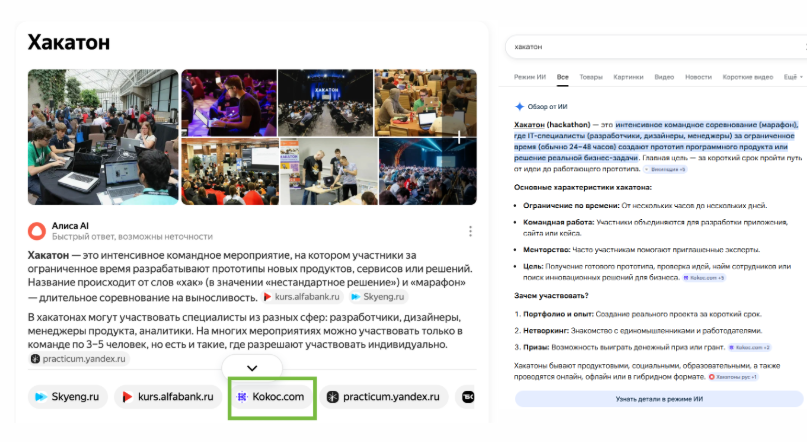Open Хакатоны рус +1 source chip
Viewport: 807px width, 442px height.
[733, 377]
